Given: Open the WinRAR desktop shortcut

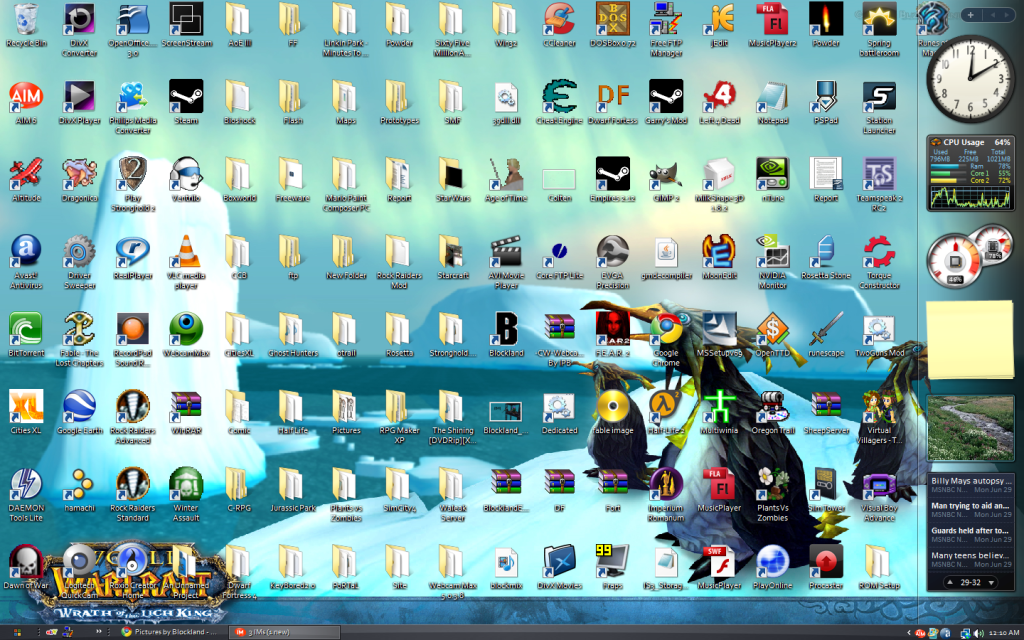Looking at the screenshot, I should (186, 407).
